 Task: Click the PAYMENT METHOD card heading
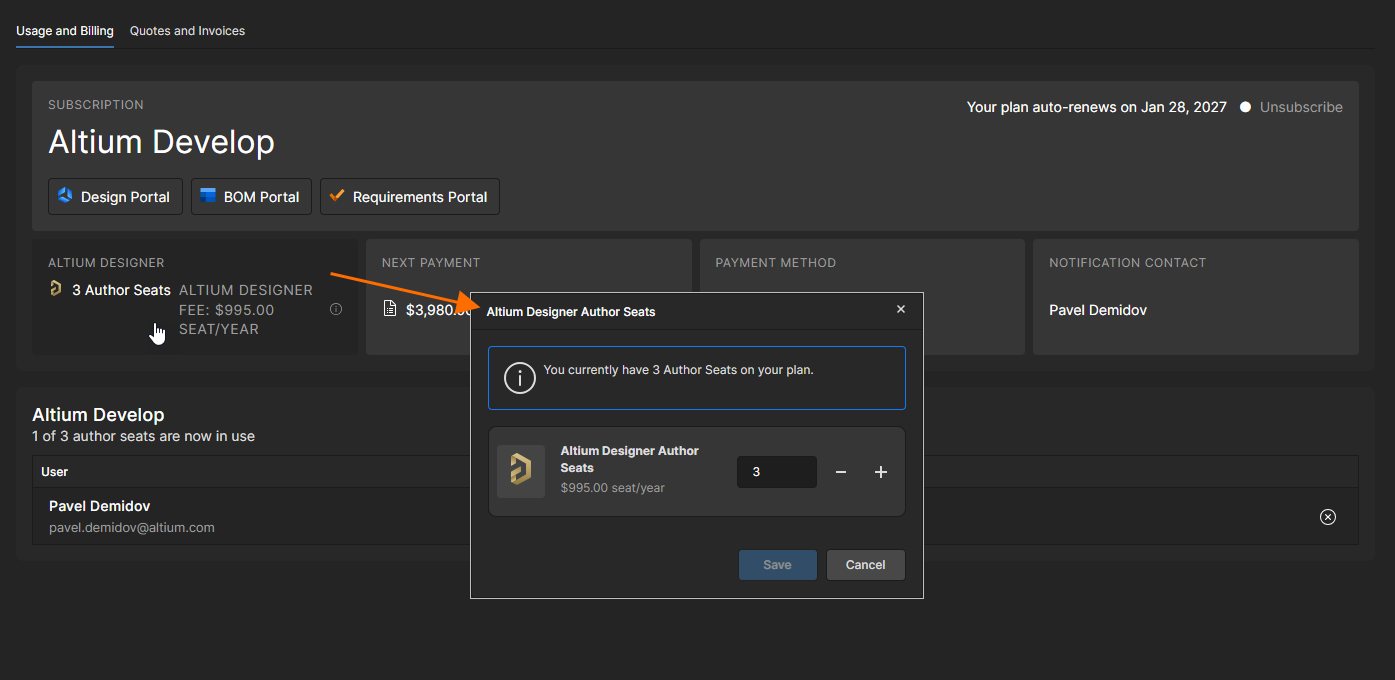click(x=776, y=263)
